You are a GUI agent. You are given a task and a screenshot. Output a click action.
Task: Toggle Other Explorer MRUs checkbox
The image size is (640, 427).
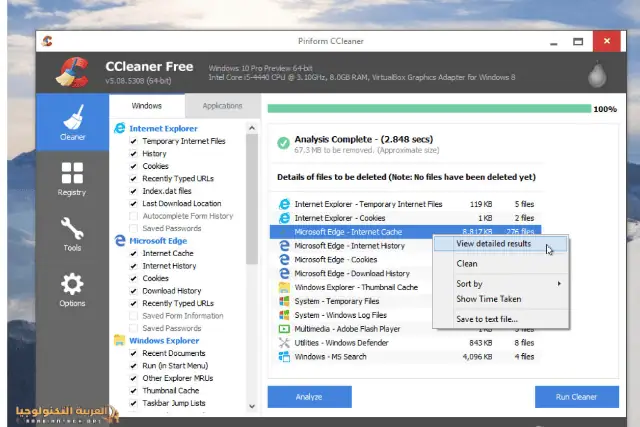click(x=133, y=378)
